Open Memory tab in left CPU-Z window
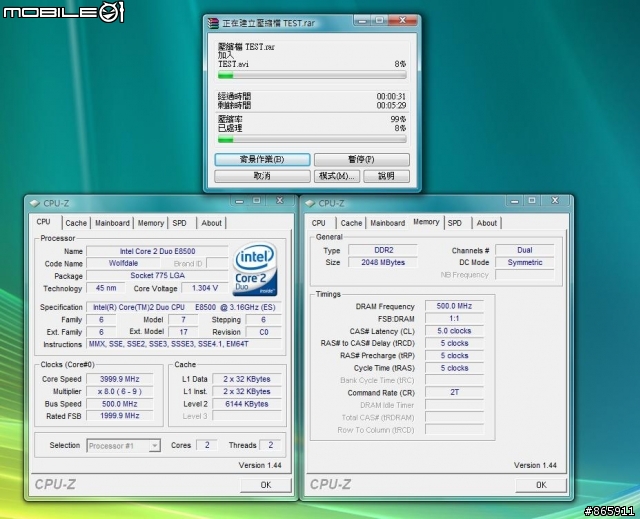Screen dimensions: 640x519 click(x=151, y=223)
